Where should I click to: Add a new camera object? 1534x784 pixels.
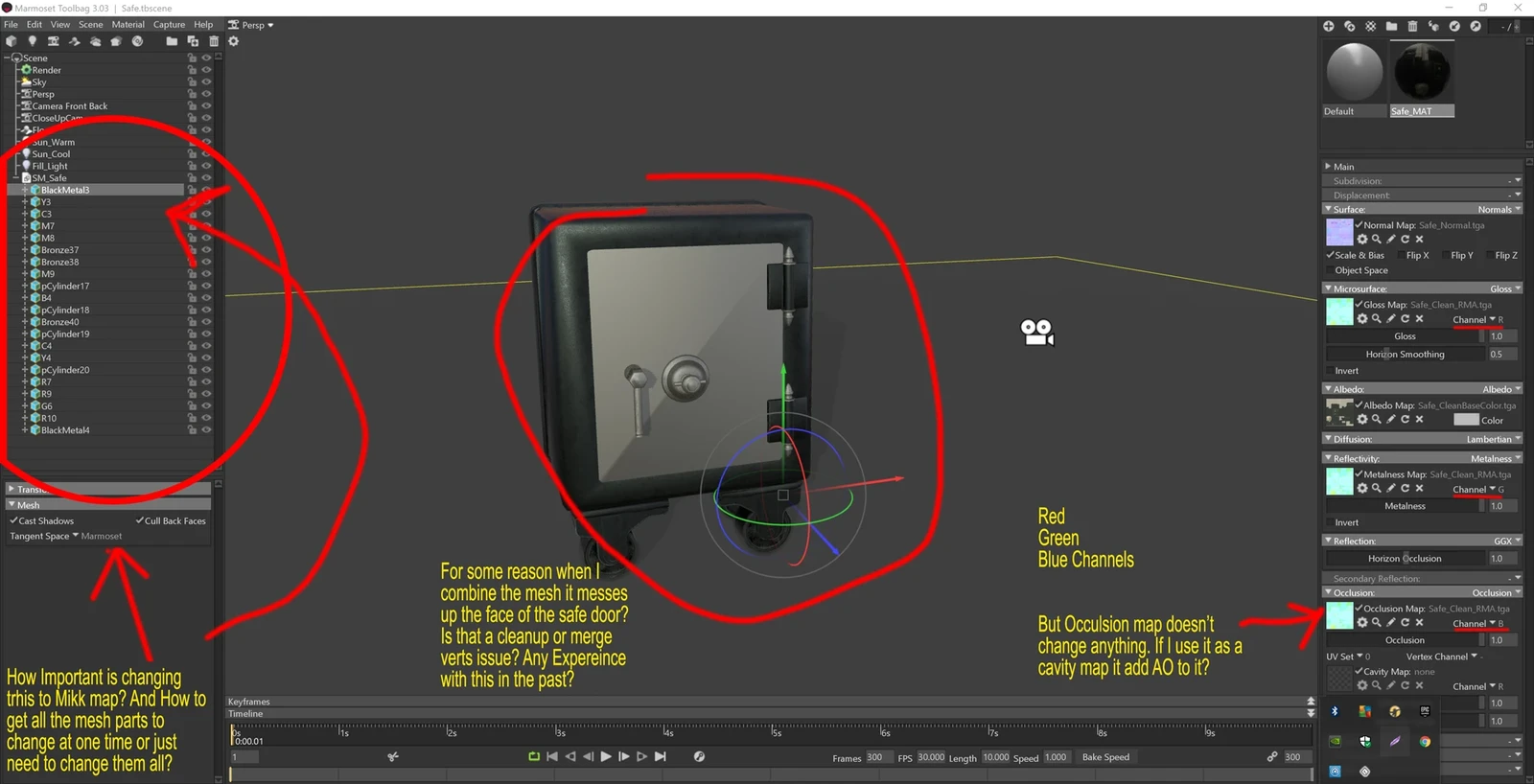pyautogui.click(x=54, y=41)
